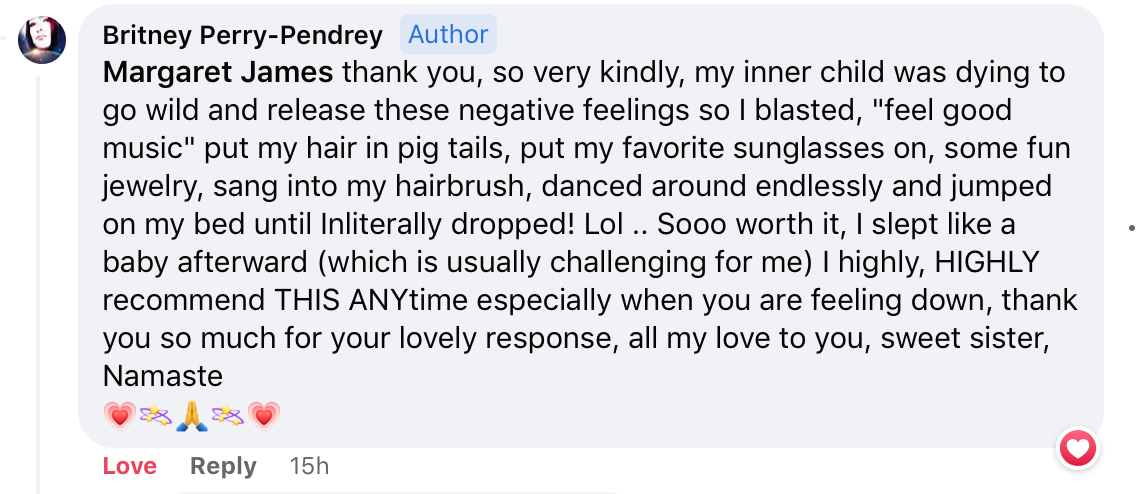The height and width of the screenshot is (494, 1136).
Task: Click the word Namaste in the comment
Action: click(x=162, y=377)
